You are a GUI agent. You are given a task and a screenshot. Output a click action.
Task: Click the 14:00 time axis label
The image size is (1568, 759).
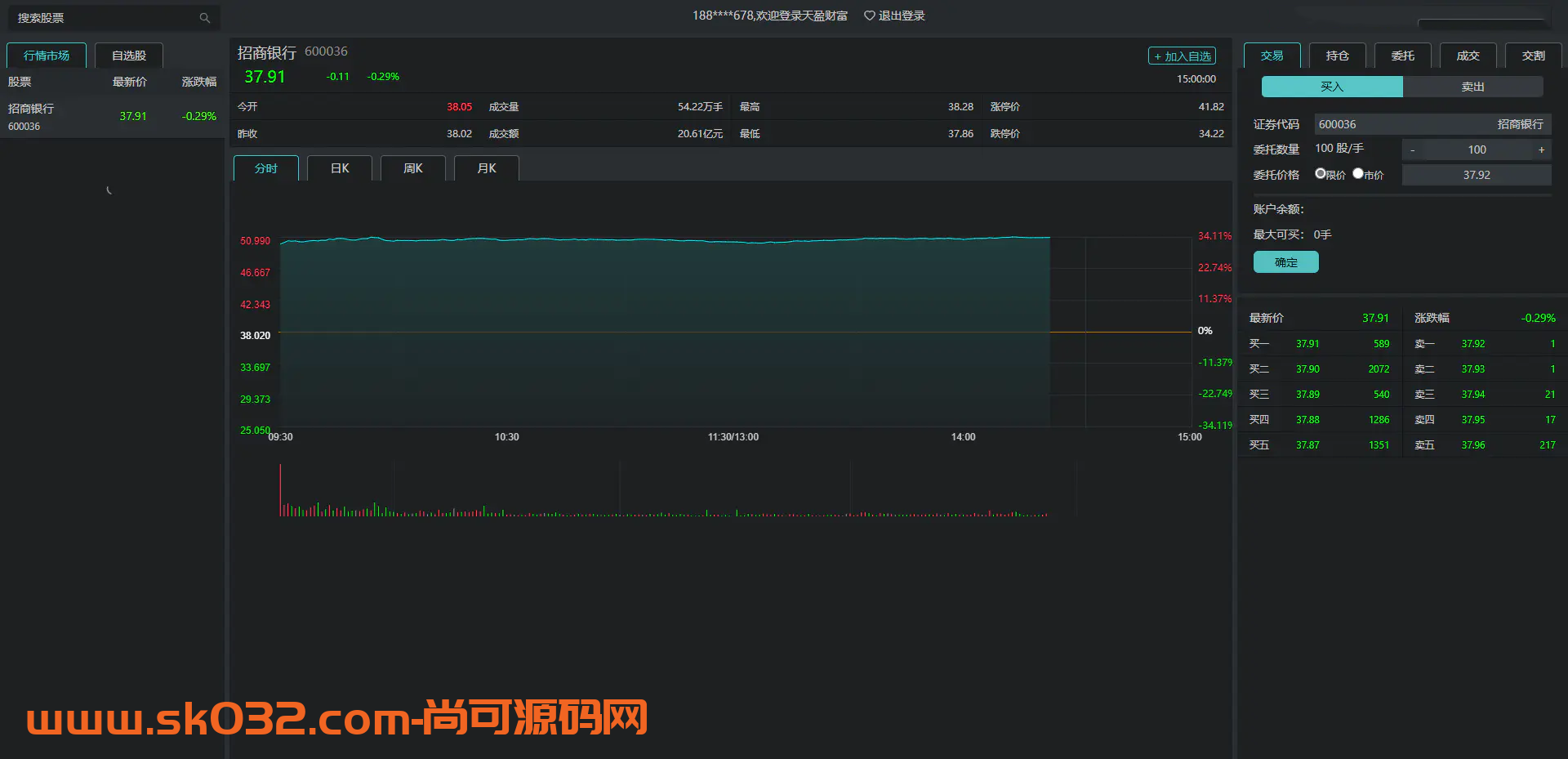963,437
